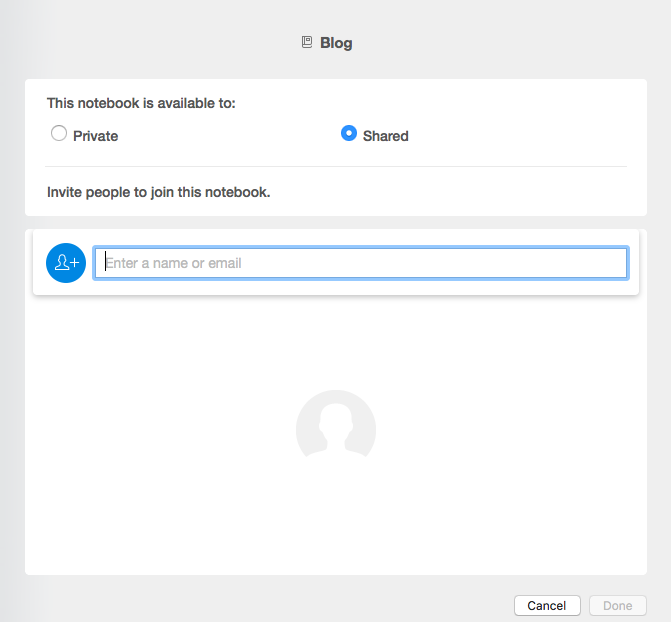Tap the round contact-plus button
671x622 pixels.
66,263
